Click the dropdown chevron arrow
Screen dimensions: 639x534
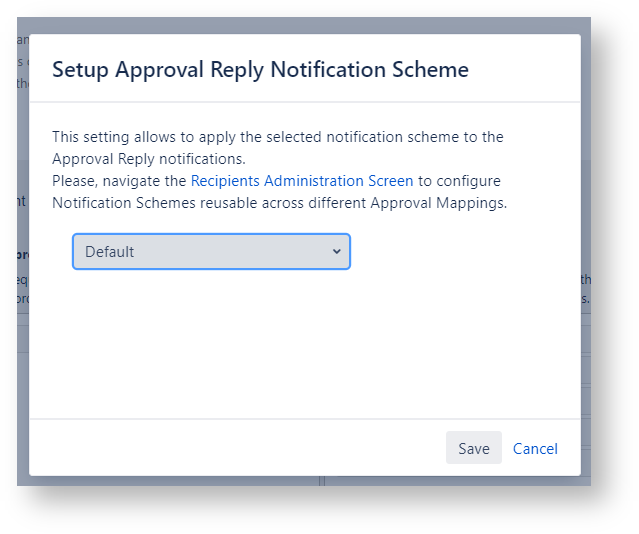pos(336,252)
